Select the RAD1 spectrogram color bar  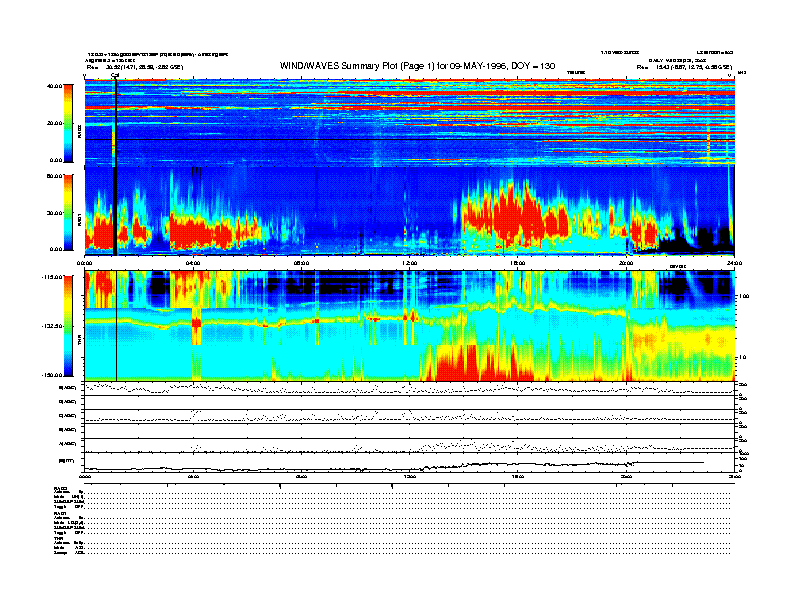[x=68, y=213]
